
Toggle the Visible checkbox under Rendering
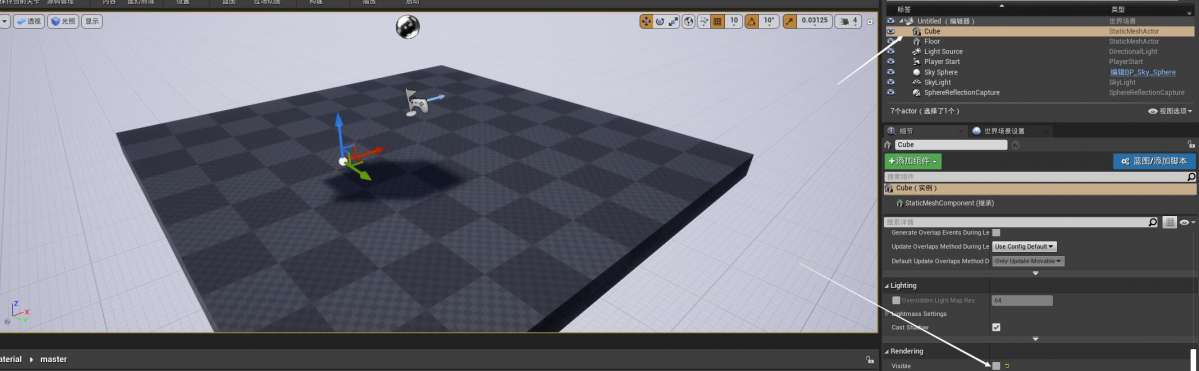996,366
